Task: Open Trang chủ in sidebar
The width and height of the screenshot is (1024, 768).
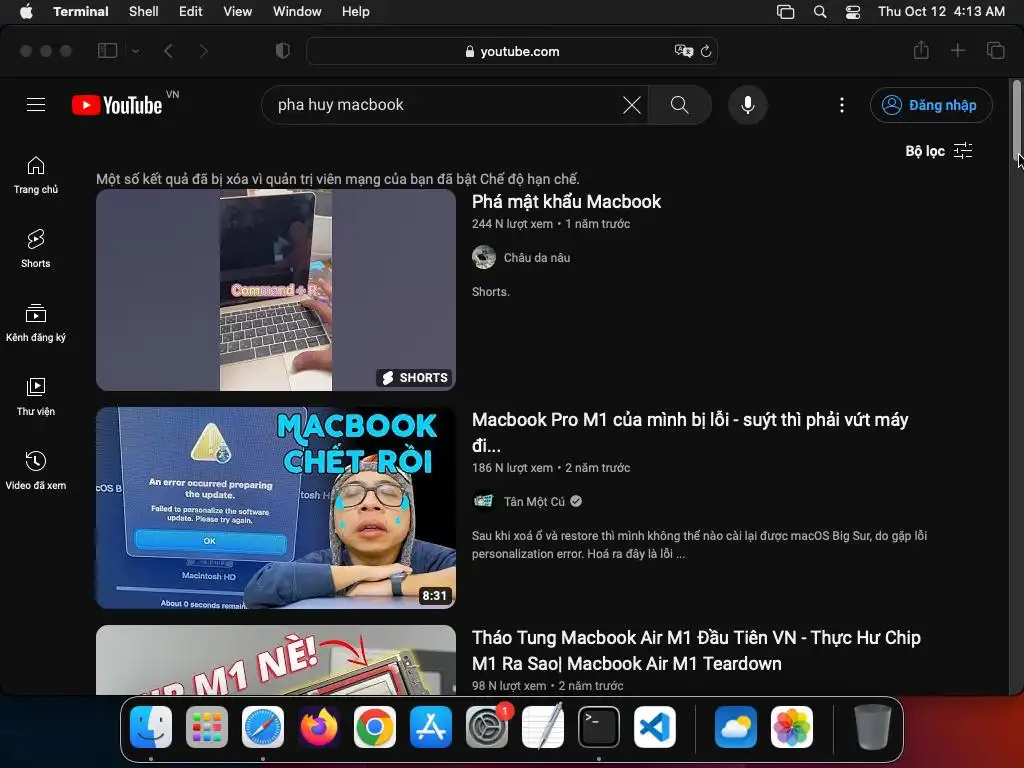Action: point(36,176)
